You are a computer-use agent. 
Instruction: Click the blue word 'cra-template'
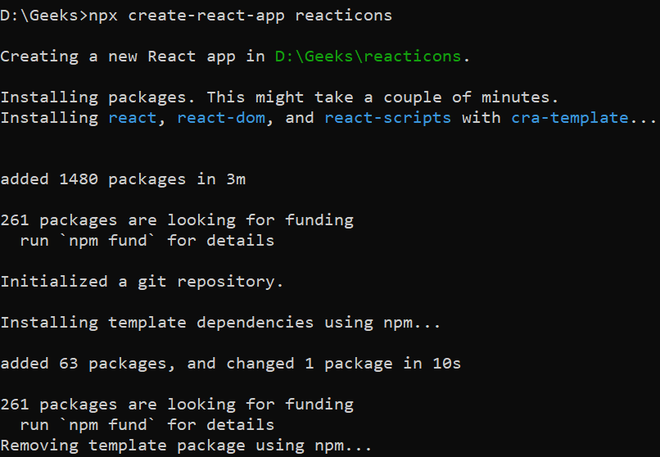(x=570, y=118)
